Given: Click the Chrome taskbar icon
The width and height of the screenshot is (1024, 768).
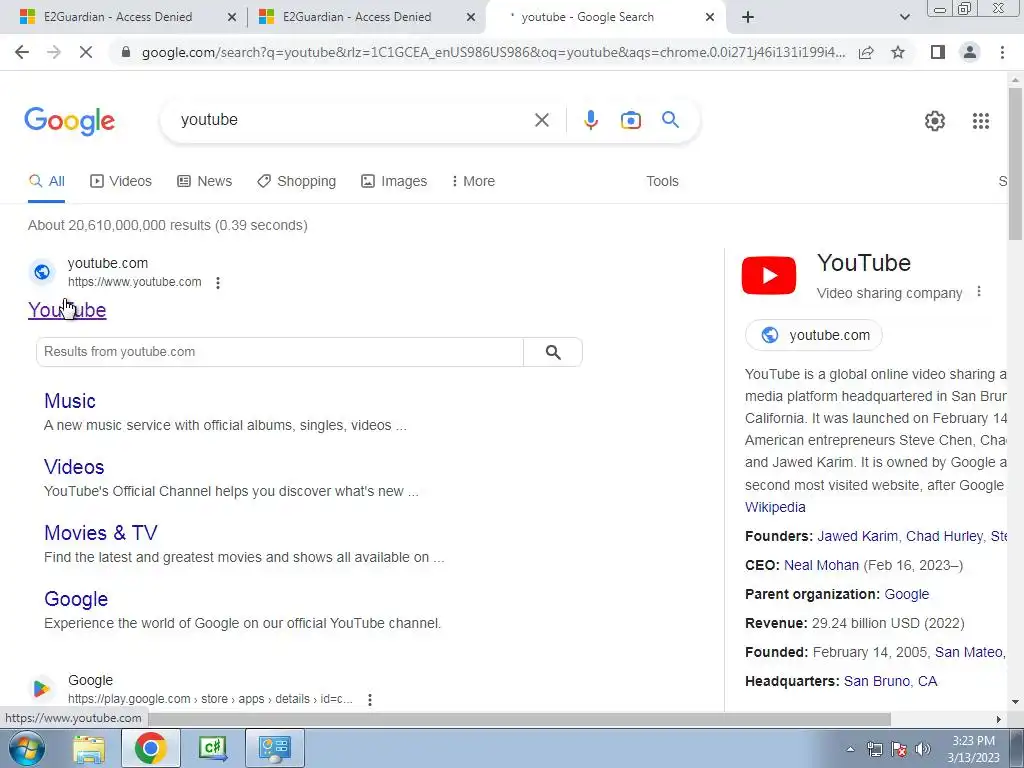Looking at the screenshot, I should click(150, 748).
